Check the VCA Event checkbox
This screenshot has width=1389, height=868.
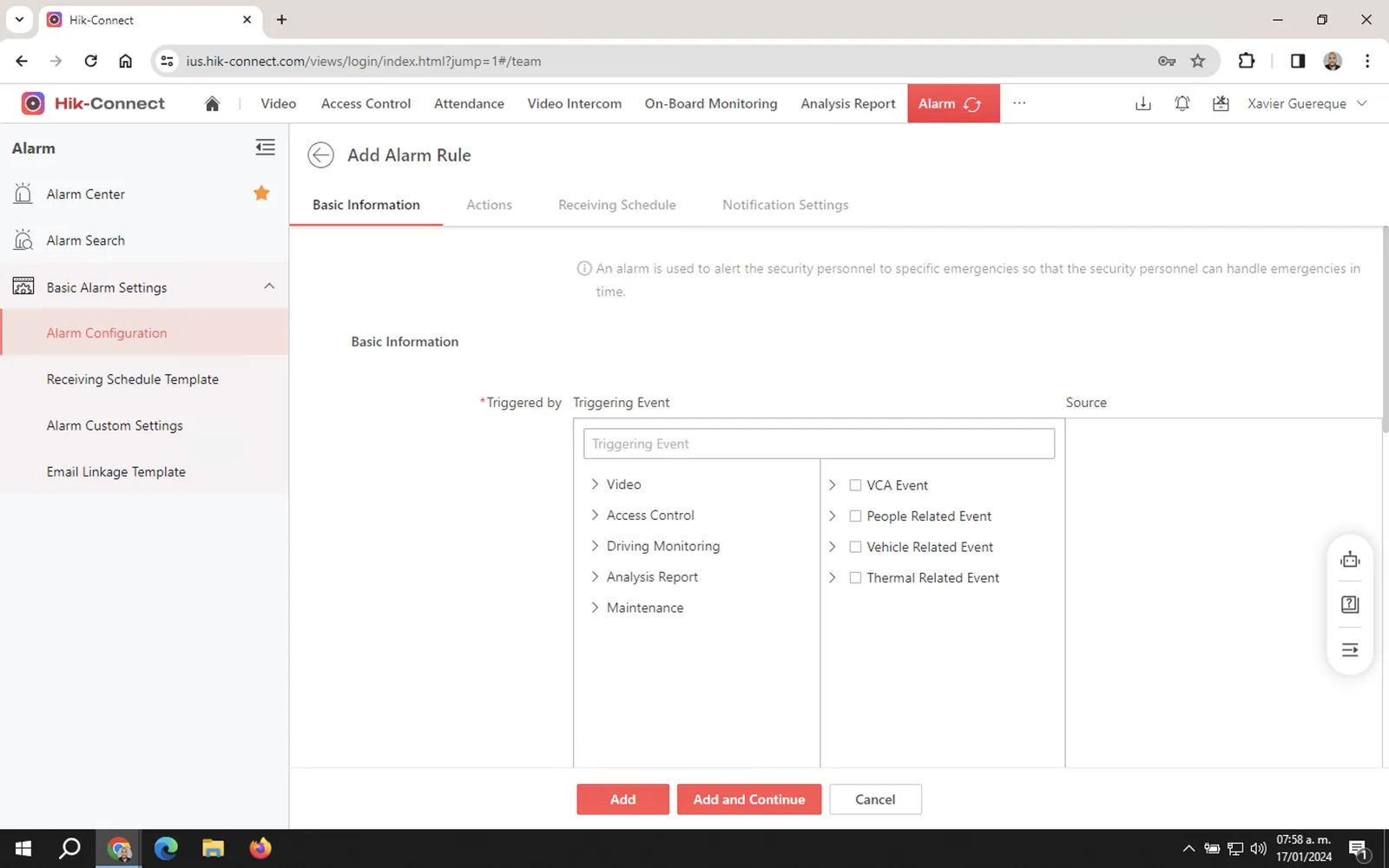[855, 485]
